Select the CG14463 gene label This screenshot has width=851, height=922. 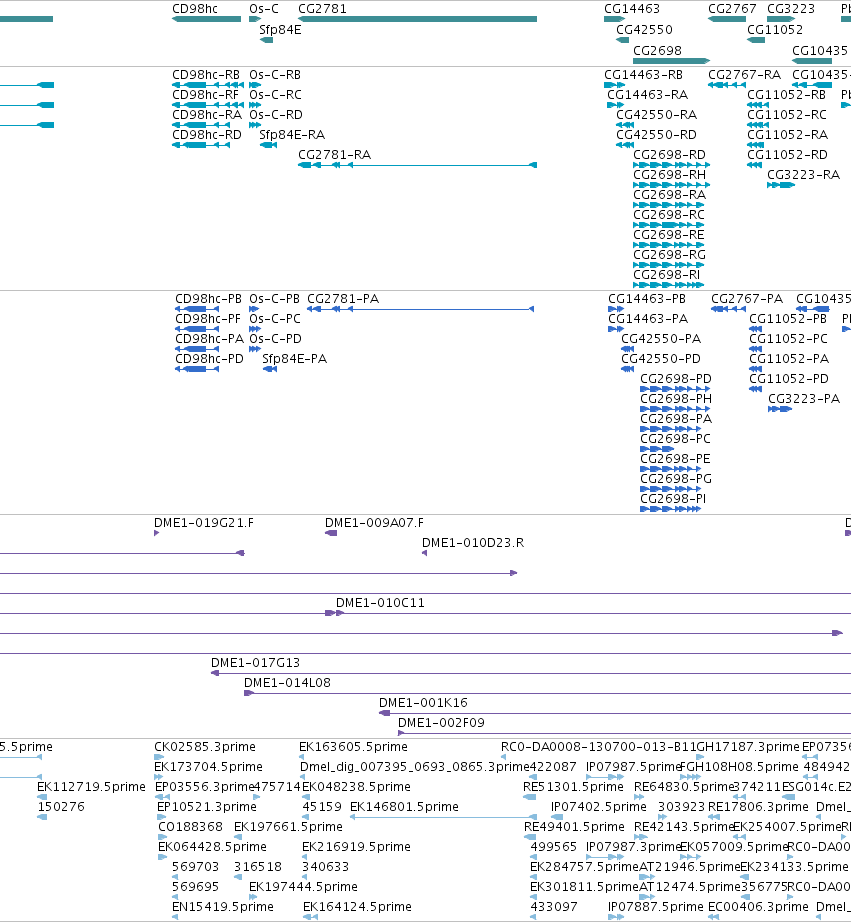click(632, 9)
